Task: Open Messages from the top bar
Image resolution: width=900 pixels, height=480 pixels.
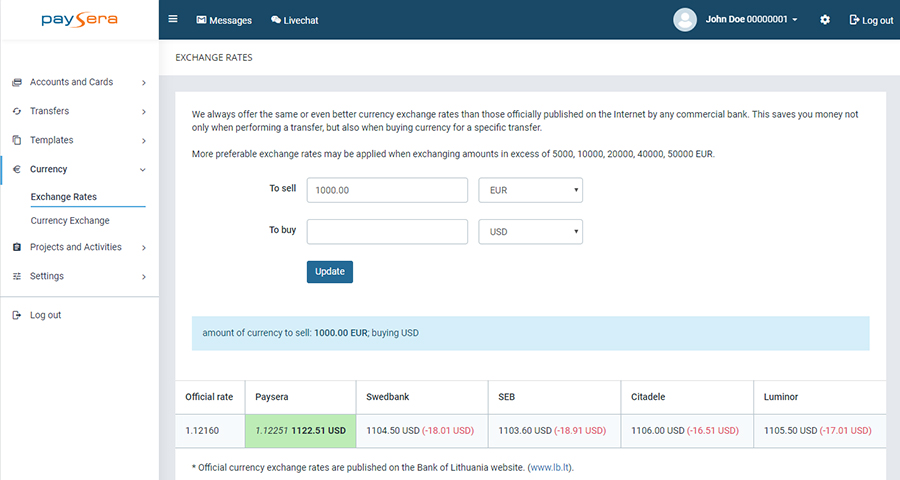Action: (x=224, y=20)
